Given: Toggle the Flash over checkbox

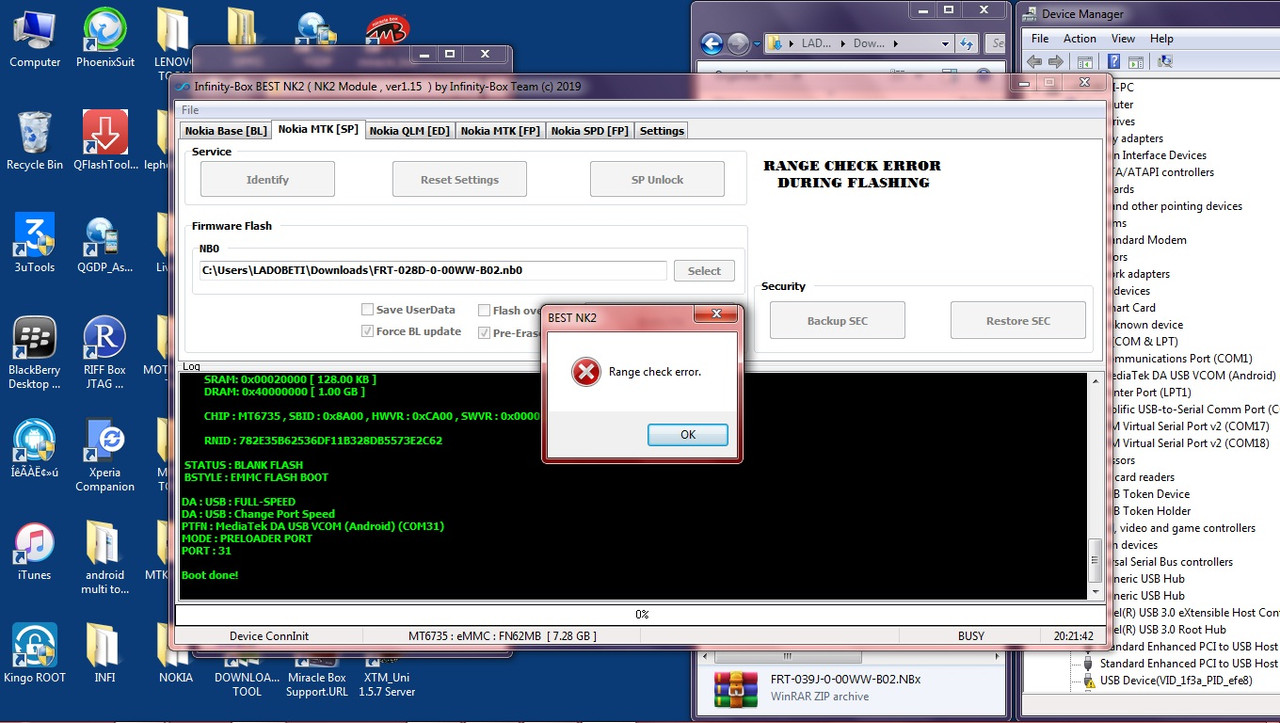Looking at the screenshot, I should coord(484,310).
